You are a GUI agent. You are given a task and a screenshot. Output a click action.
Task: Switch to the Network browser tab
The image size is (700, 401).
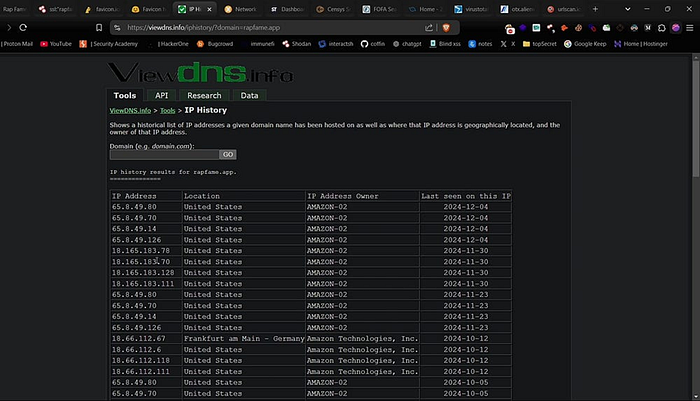(241, 9)
